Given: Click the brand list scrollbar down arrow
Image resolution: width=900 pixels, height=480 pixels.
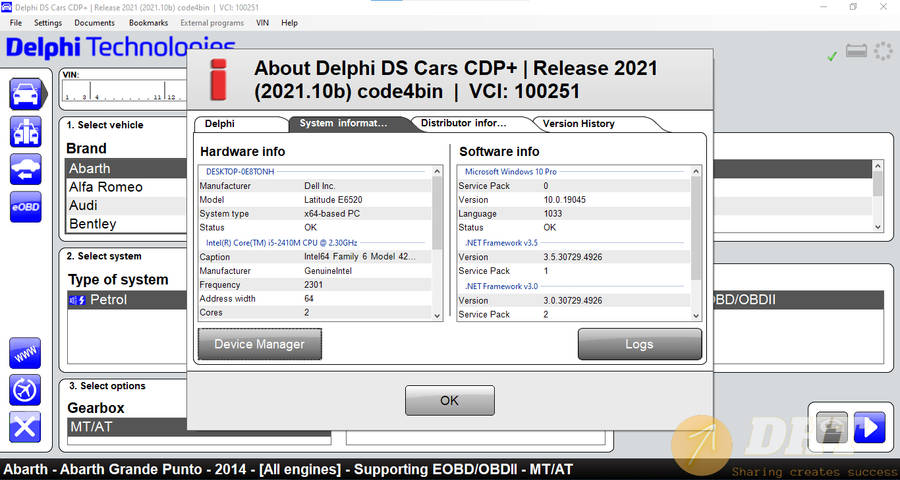Looking at the screenshot, I should pos(878,227).
